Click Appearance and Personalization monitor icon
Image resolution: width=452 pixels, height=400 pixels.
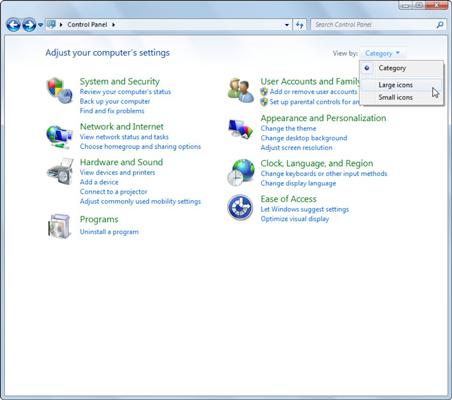pos(240,129)
